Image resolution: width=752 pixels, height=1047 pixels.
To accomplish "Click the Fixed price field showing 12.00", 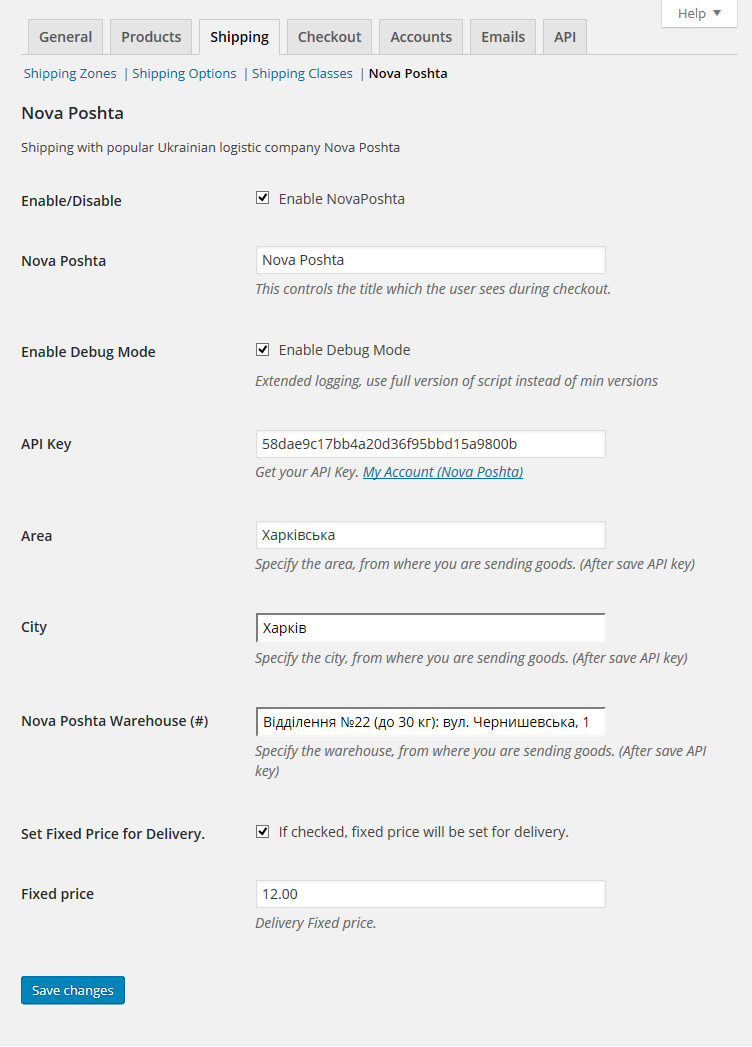I will point(430,894).
